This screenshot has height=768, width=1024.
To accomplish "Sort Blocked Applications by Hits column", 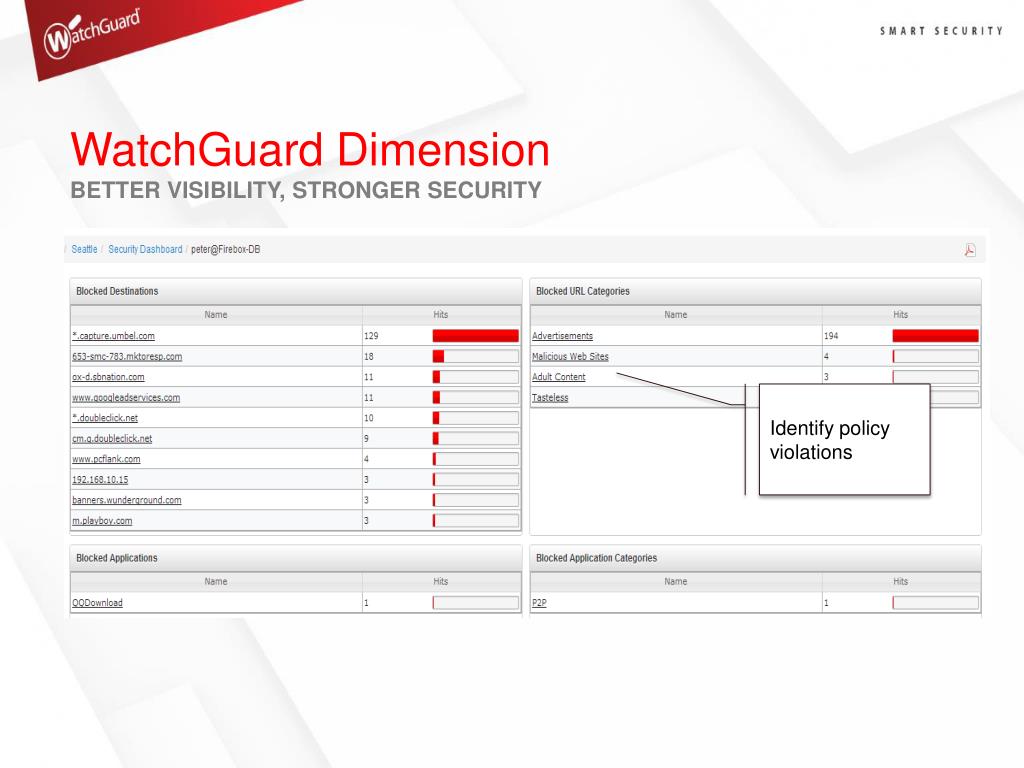I will [441, 581].
